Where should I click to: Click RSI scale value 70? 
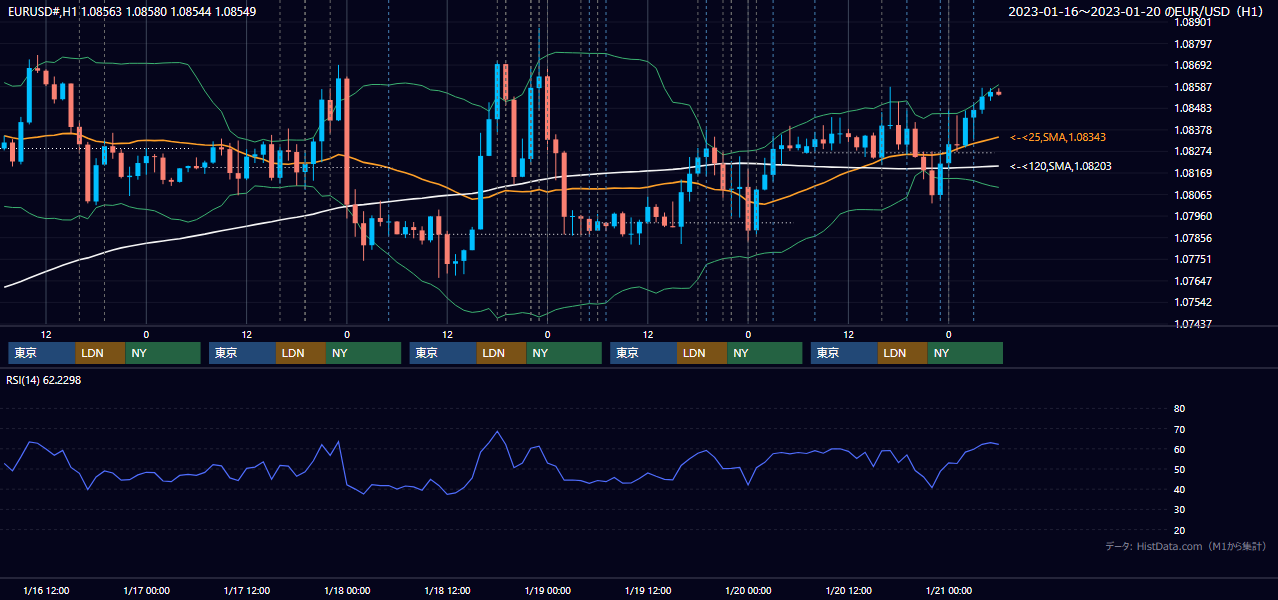pyautogui.click(x=1179, y=429)
